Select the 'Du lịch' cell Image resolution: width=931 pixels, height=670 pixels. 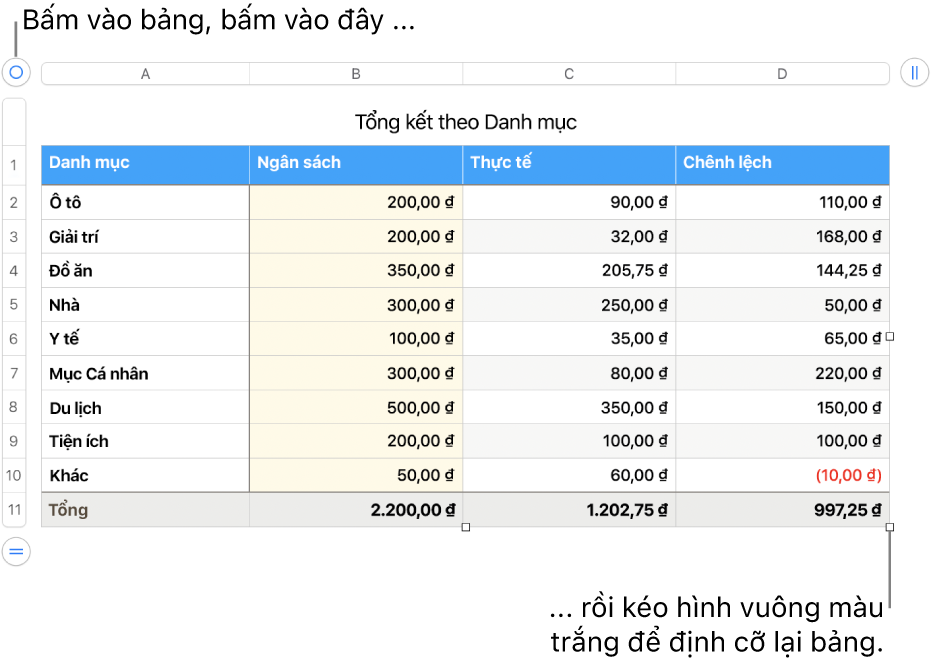tap(145, 407)
